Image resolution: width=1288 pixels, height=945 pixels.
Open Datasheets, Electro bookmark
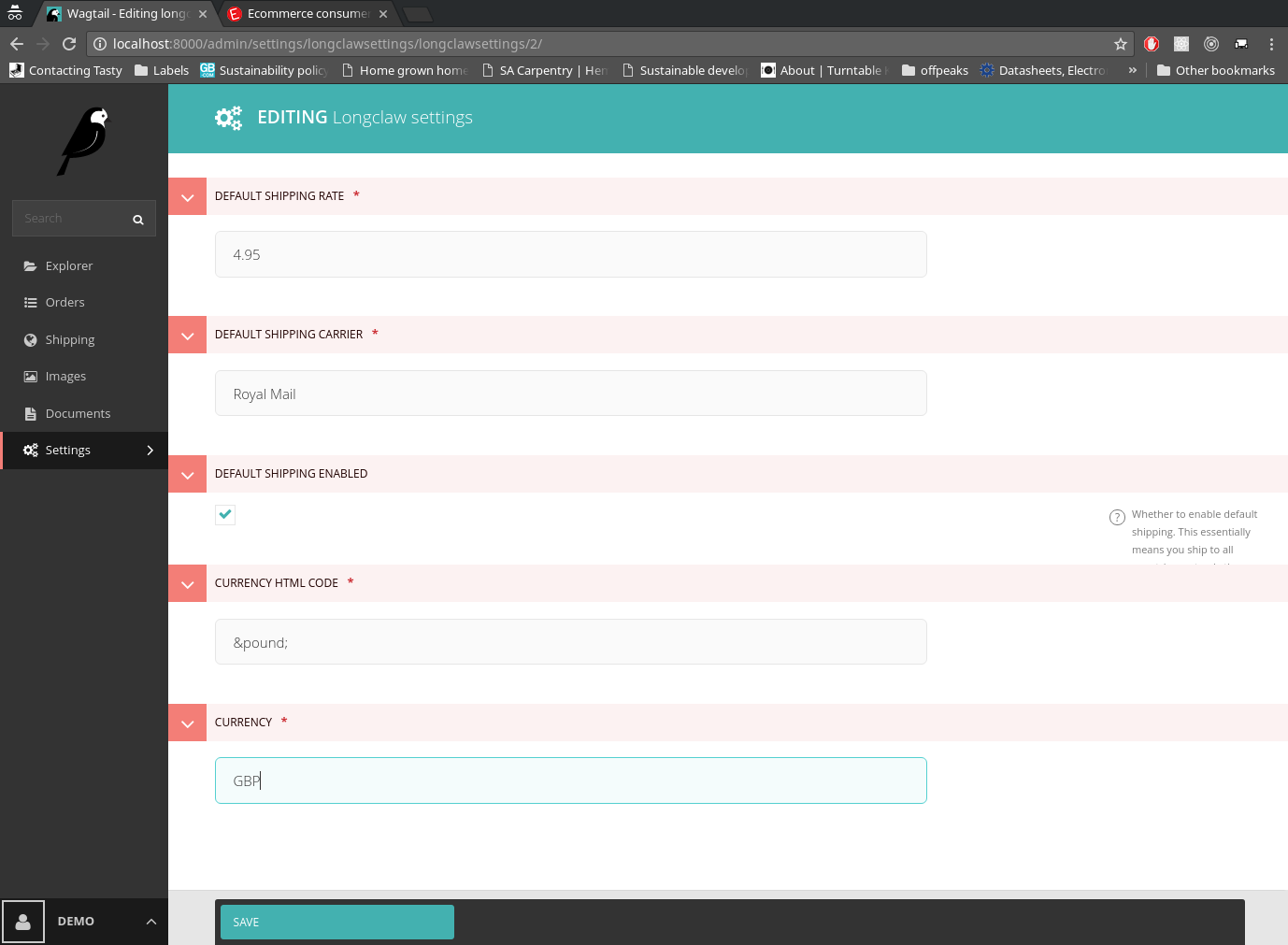pos(1043,70)
